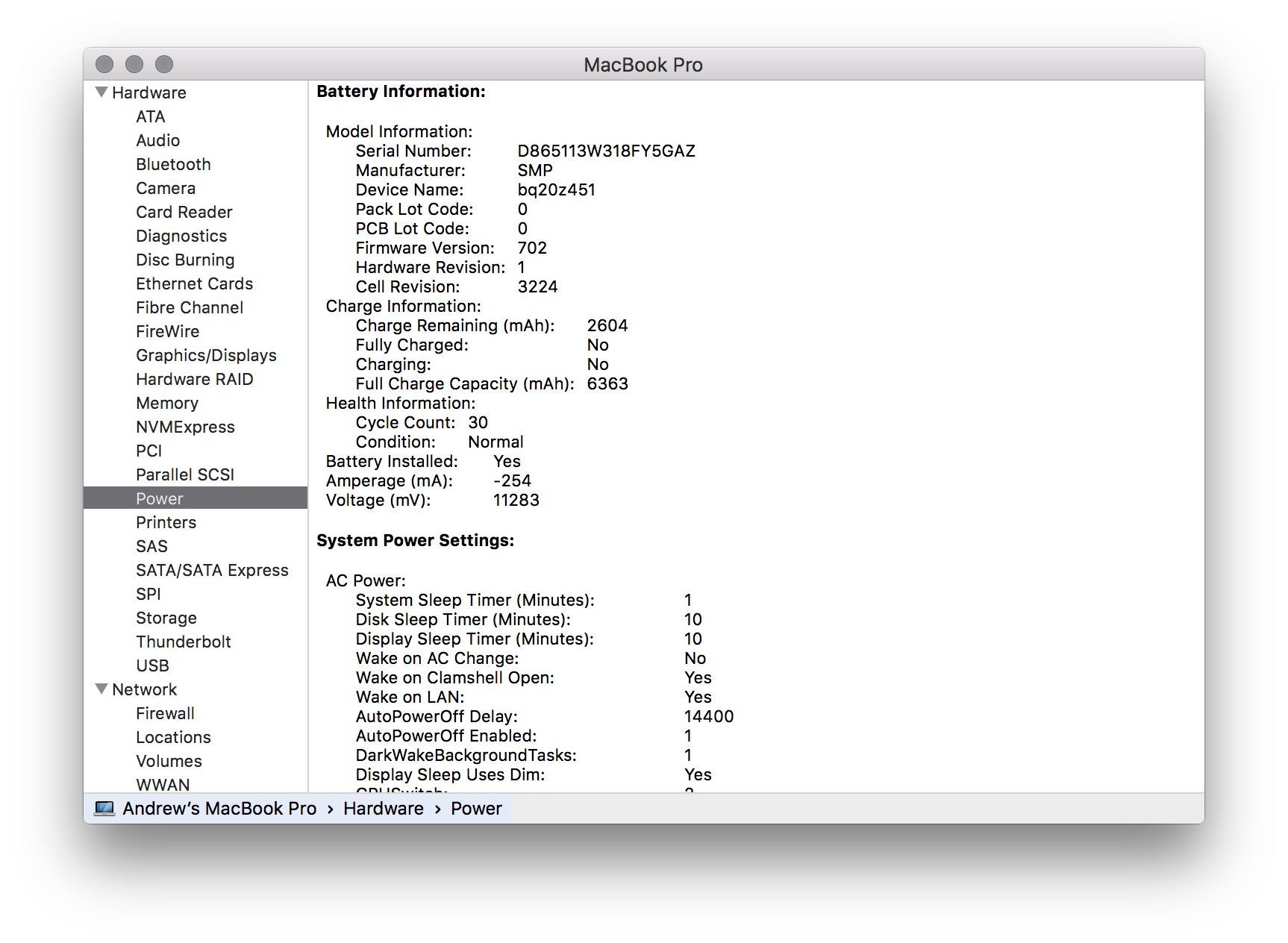Click the Firmware Version value 702
Image resolution: width=1288 pixels, height=943 pixels.
click(532, 248)
